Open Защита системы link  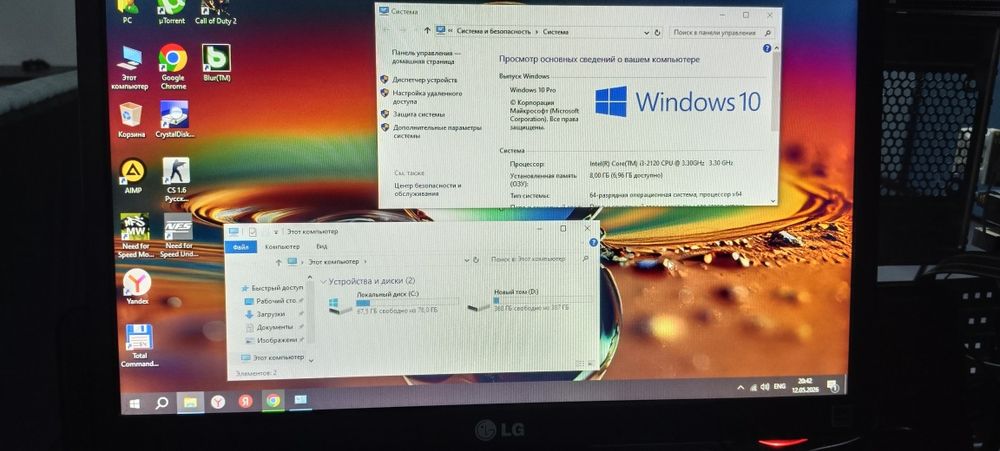coord(418,114)
